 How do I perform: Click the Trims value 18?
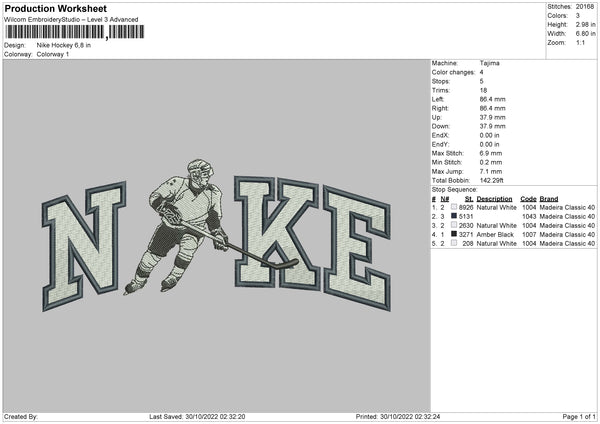click(x=483, y=90)
